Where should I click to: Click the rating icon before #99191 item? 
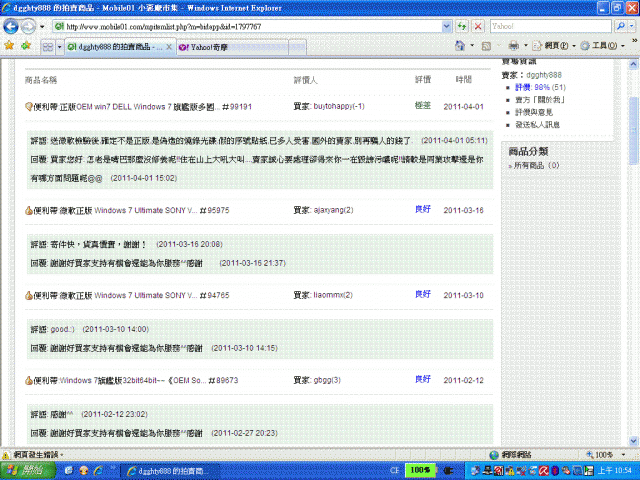29,107
